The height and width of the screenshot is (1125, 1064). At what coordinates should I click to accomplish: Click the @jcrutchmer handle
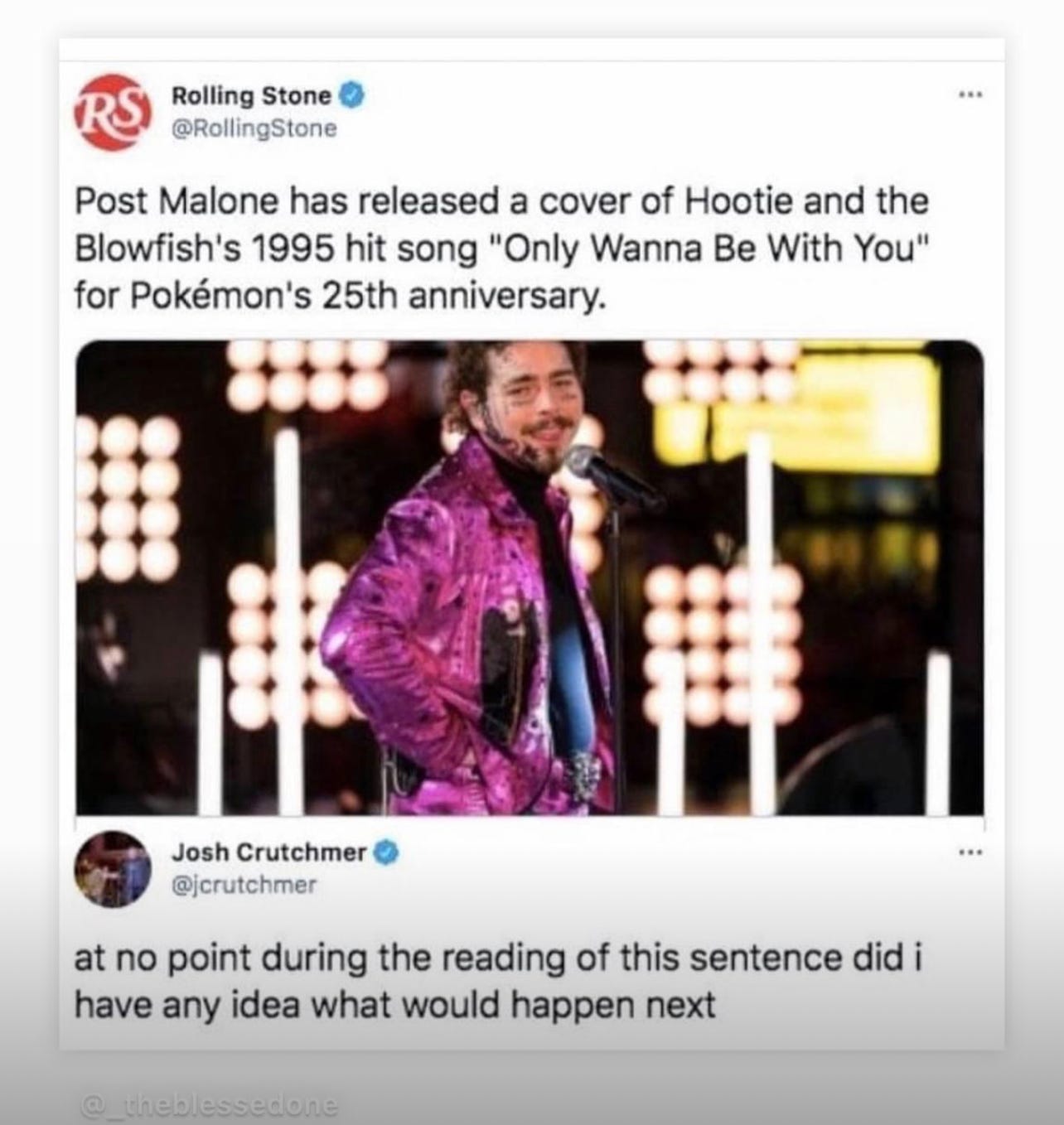click(244, 885)
